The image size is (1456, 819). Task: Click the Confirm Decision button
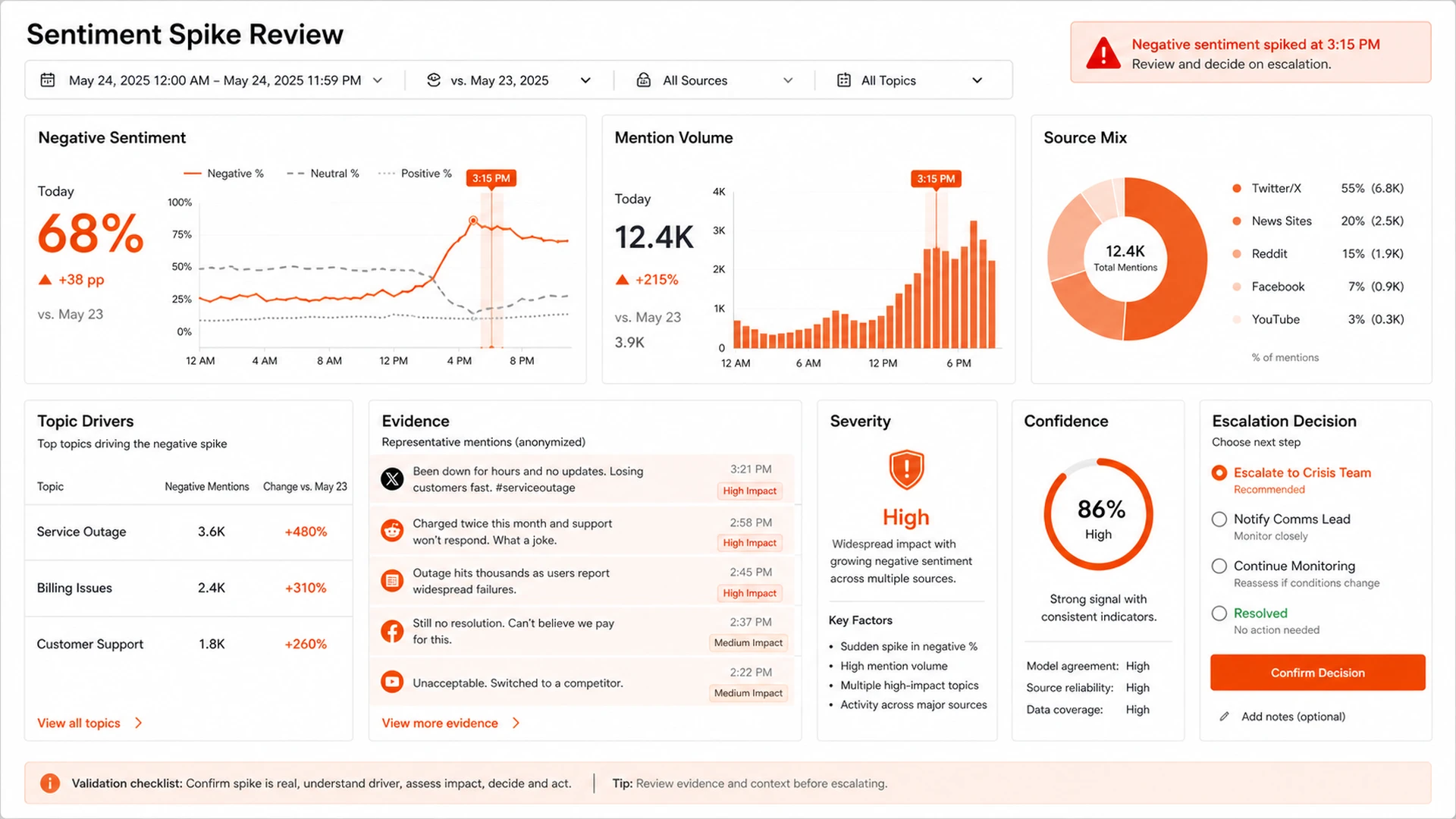1317,673
